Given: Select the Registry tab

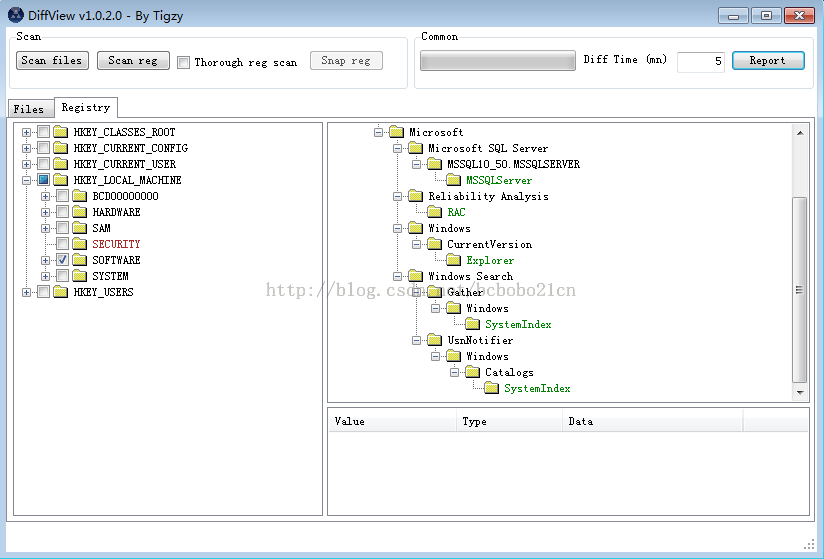Looking at the screenshot, I should click(86, 107).
